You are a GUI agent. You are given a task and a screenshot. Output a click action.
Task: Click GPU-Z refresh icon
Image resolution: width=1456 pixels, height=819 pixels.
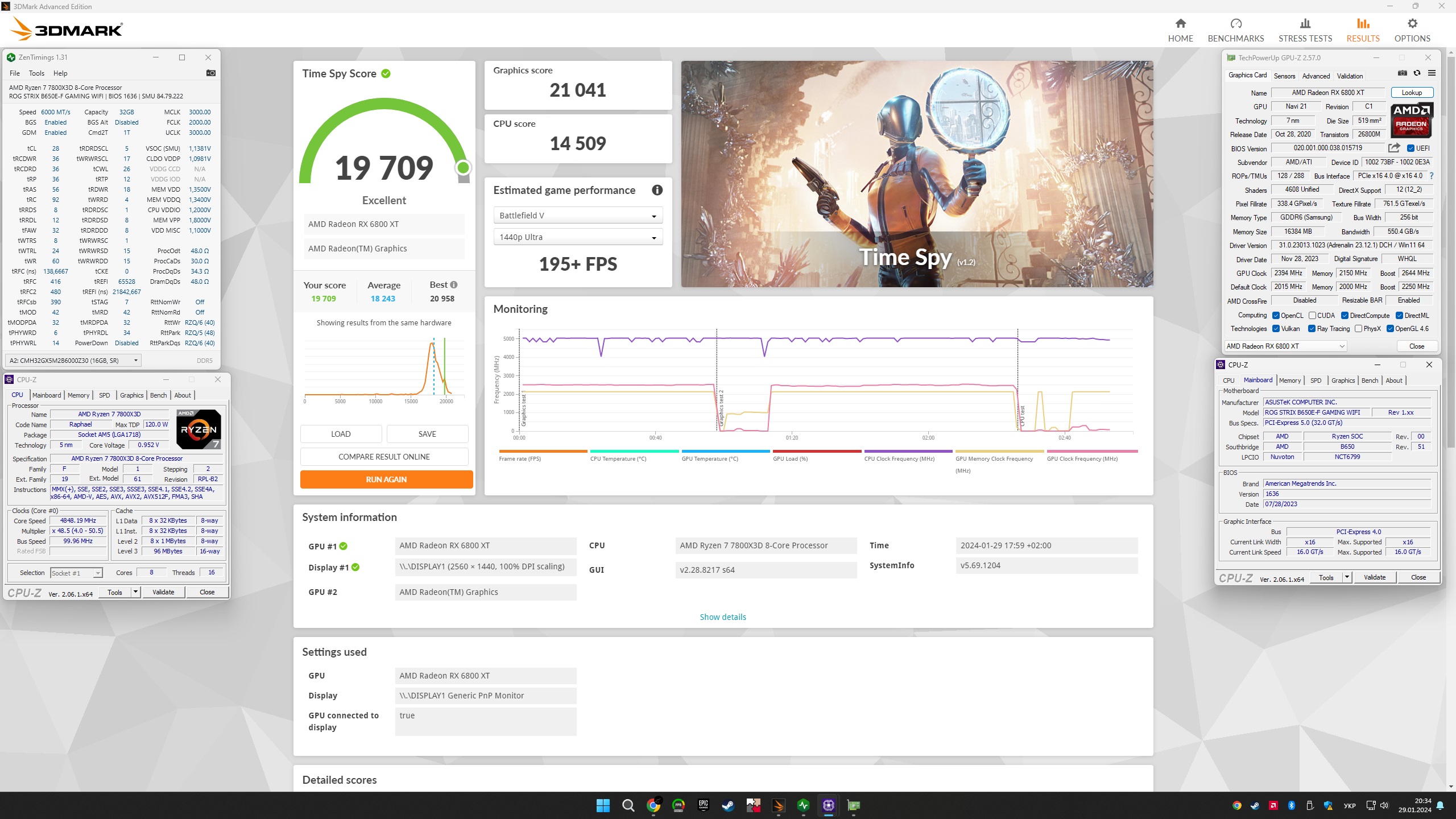click(x=1417, y=73)
